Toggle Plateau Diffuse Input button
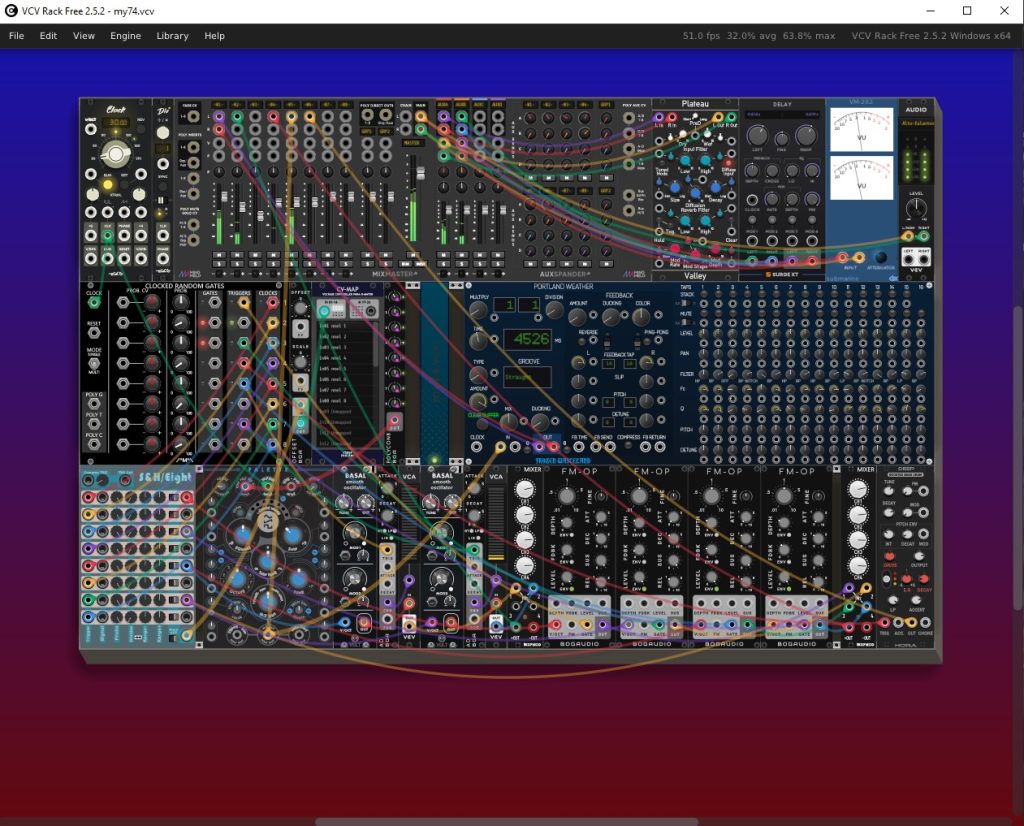The height and width of the screenshot is (826, 1024). 729,163
